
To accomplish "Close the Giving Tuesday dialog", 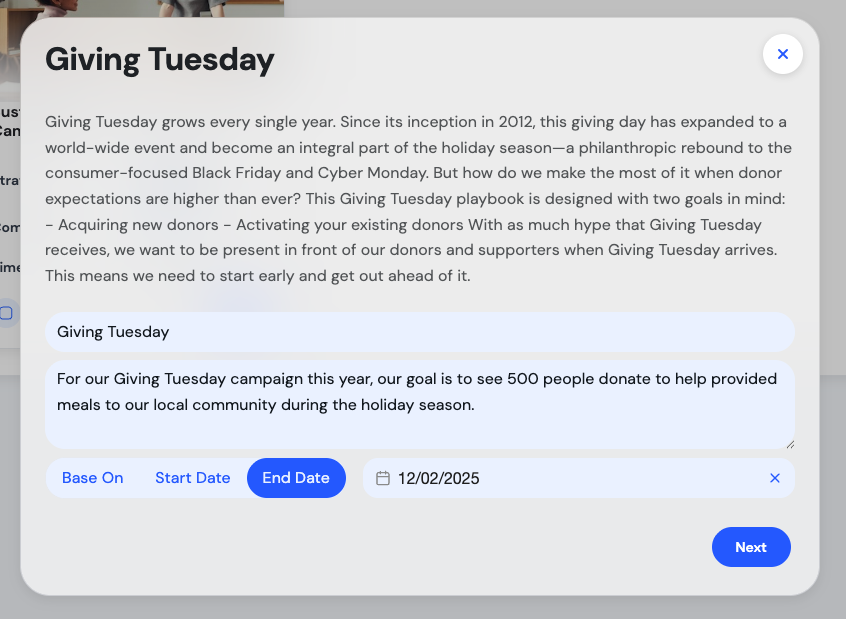I will coord(782,54).
